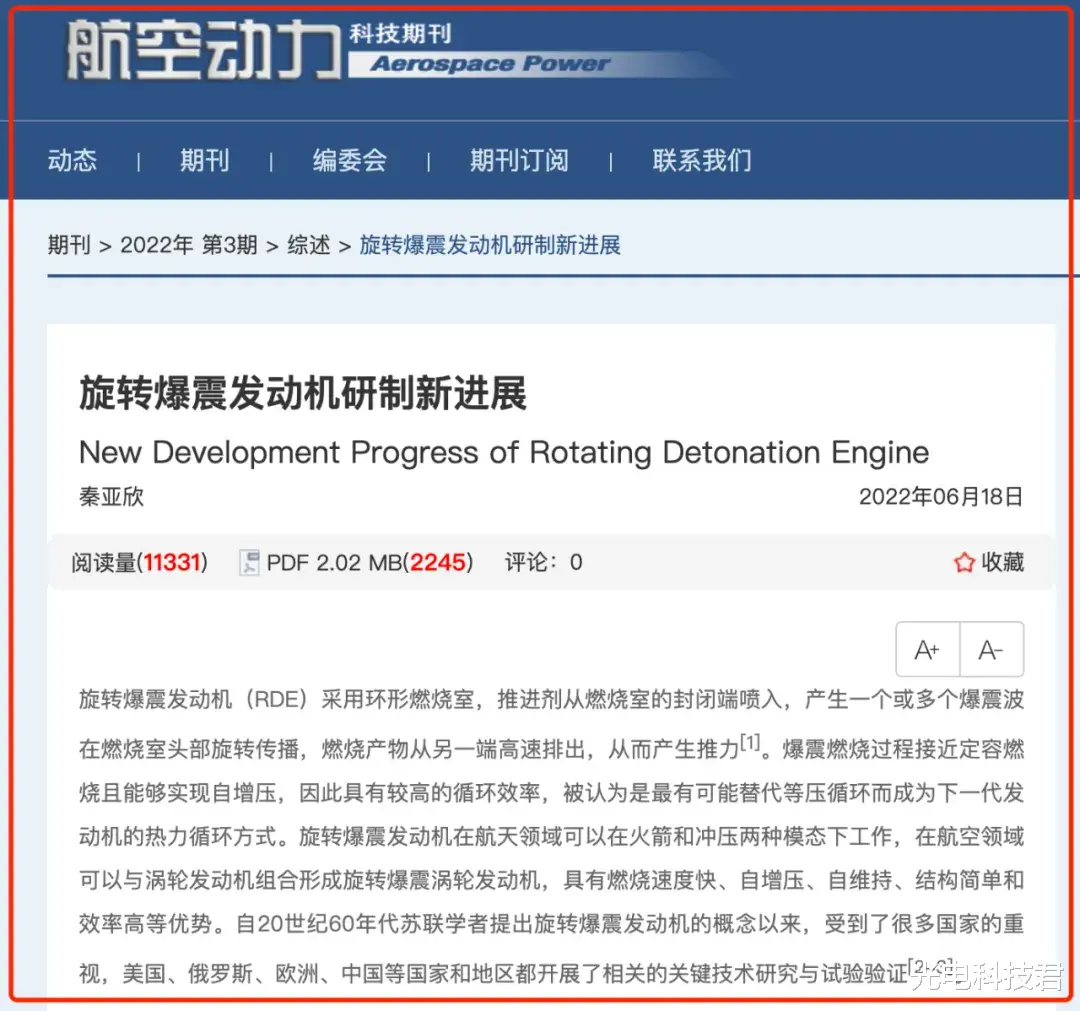Open the 联系我们 menu item
1080x1011 pixels.
702,160
